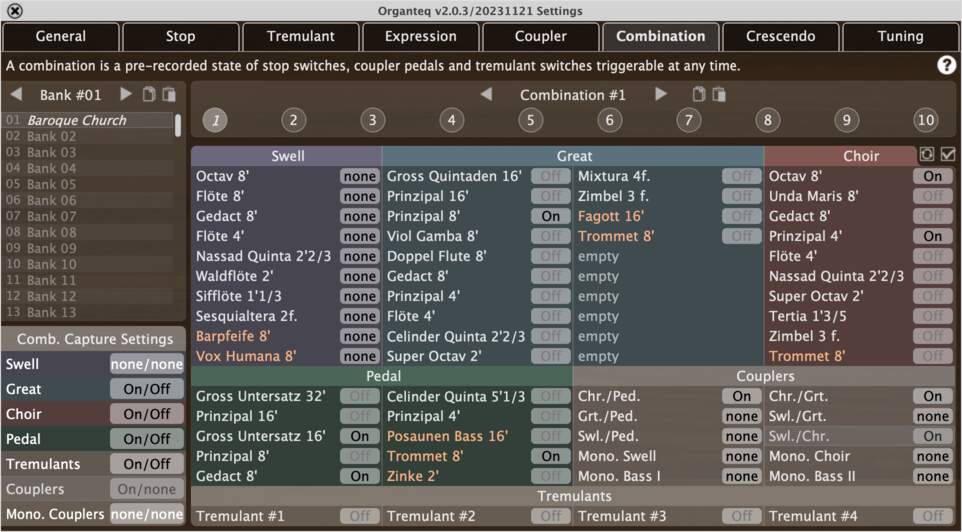Change Mono. Couplers capture setting

click(147, 514)
